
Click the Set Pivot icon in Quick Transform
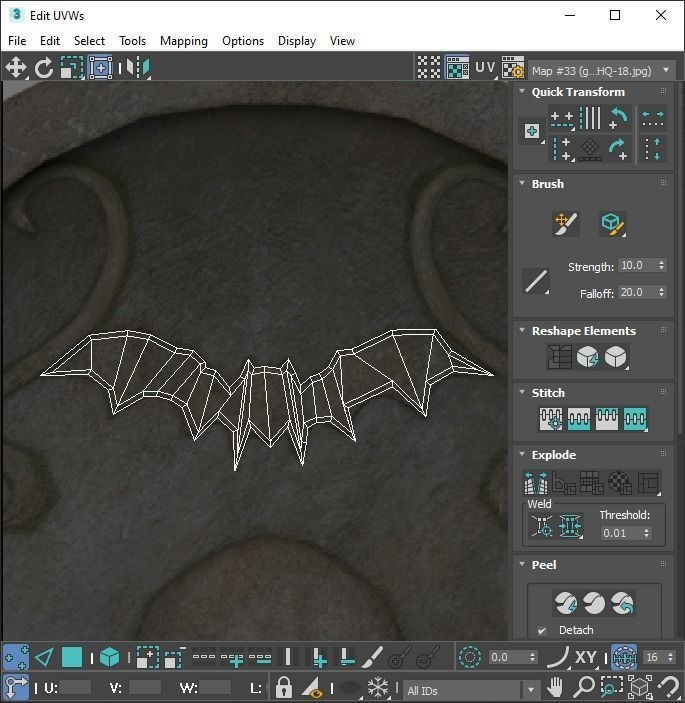point(532,131)
